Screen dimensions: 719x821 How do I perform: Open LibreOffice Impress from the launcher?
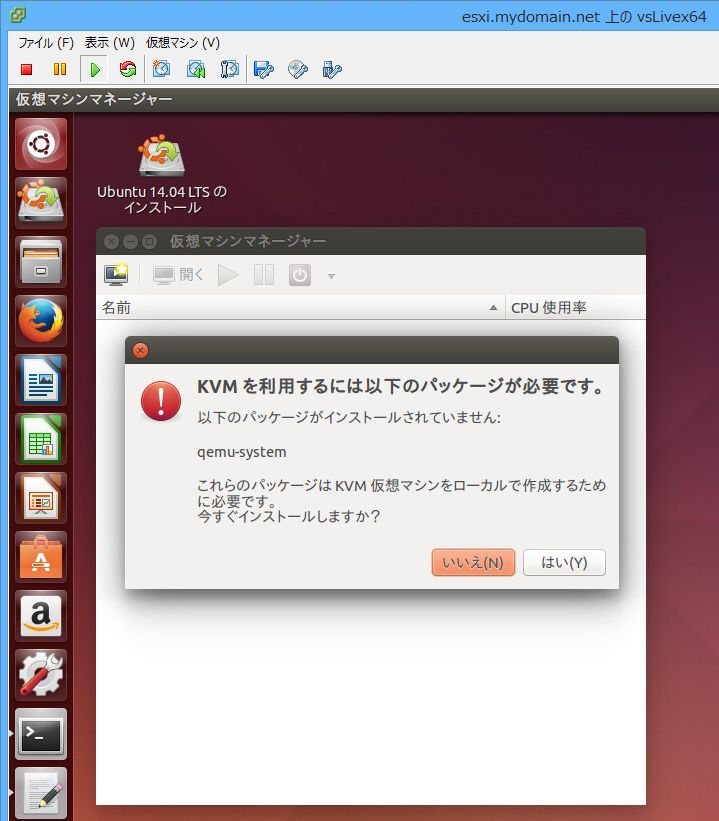tap(41, 498)
